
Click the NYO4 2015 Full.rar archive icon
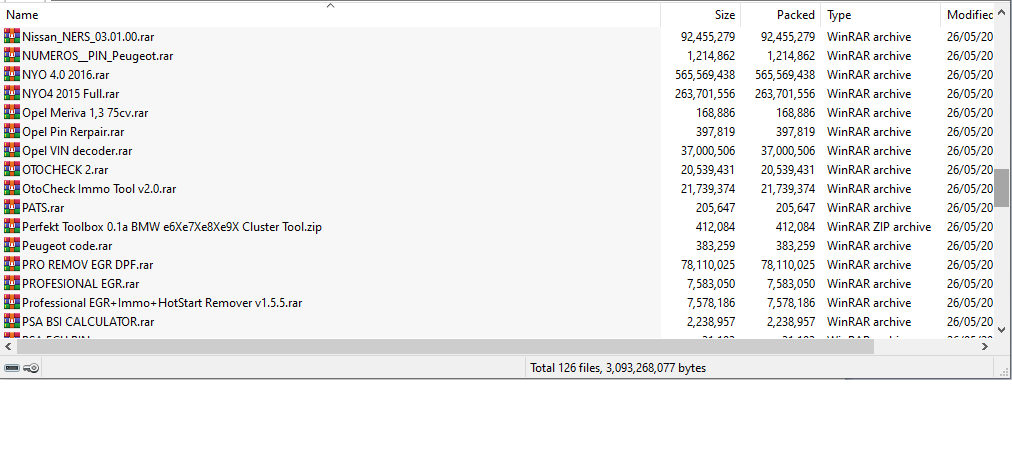click(12, 94)
